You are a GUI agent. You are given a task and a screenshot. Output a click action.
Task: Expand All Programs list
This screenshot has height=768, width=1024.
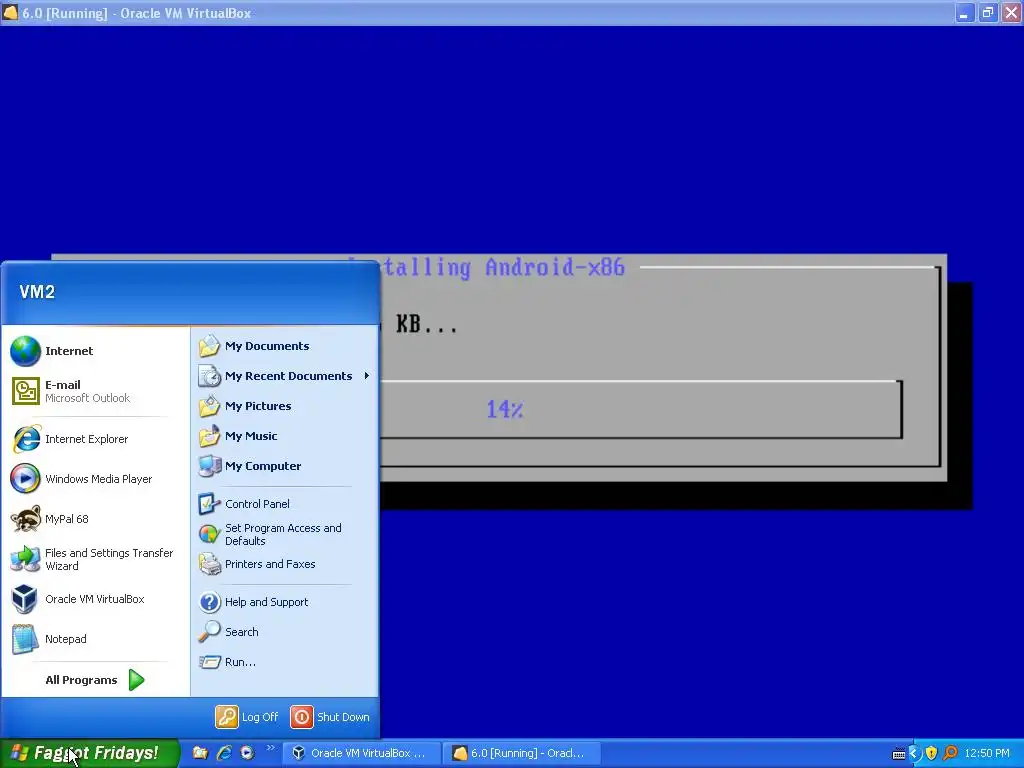point(95,680)
